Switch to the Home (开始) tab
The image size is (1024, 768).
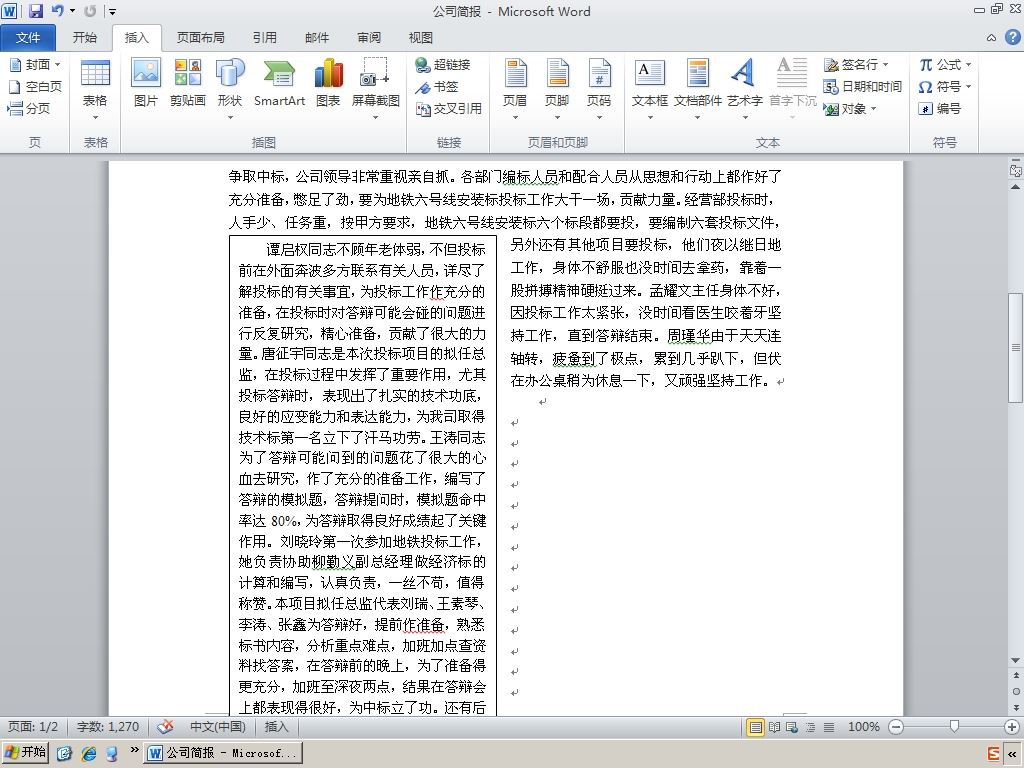tap(85, 38)
